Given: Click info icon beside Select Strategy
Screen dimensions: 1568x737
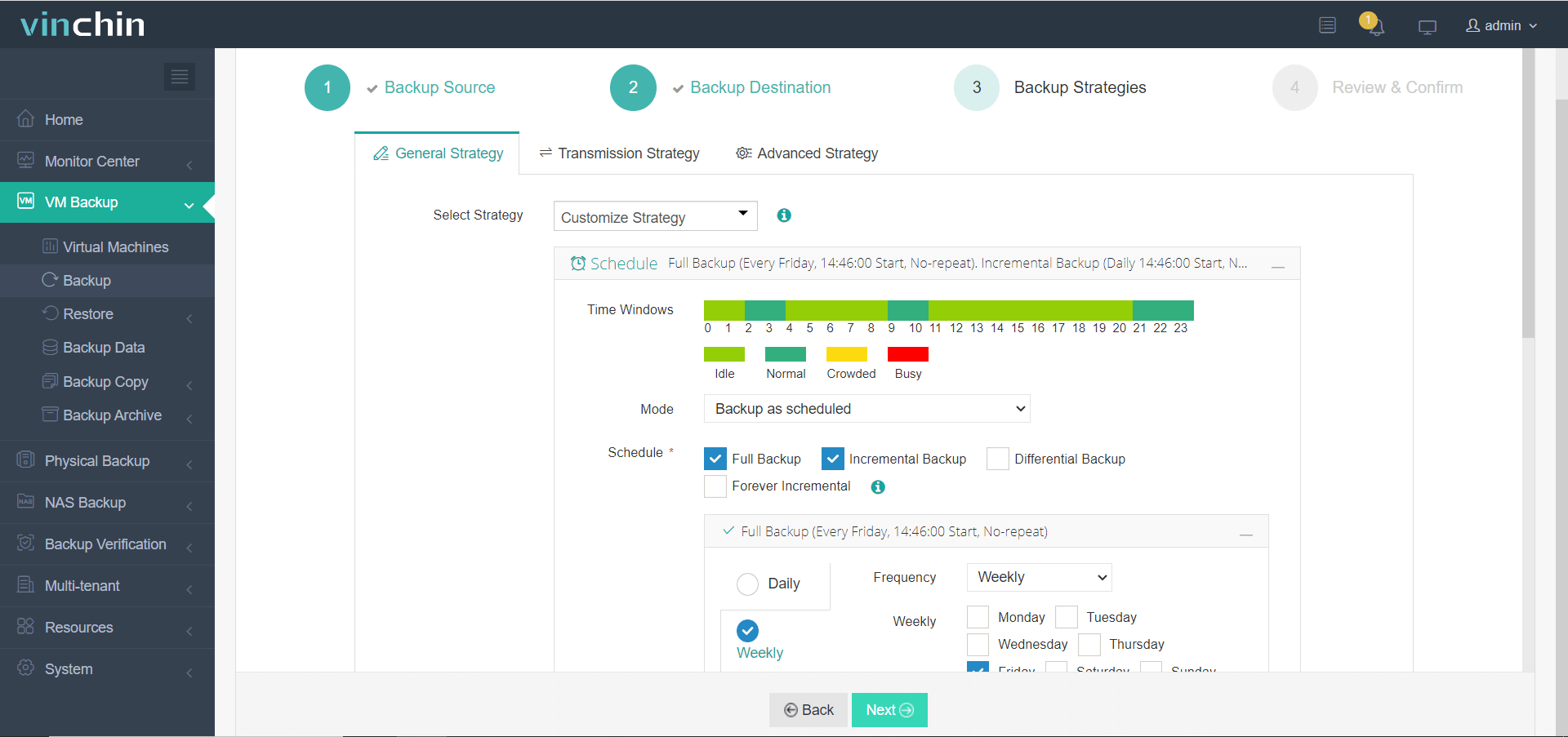Looking at the screenshot, I should (x=784, y=215).
